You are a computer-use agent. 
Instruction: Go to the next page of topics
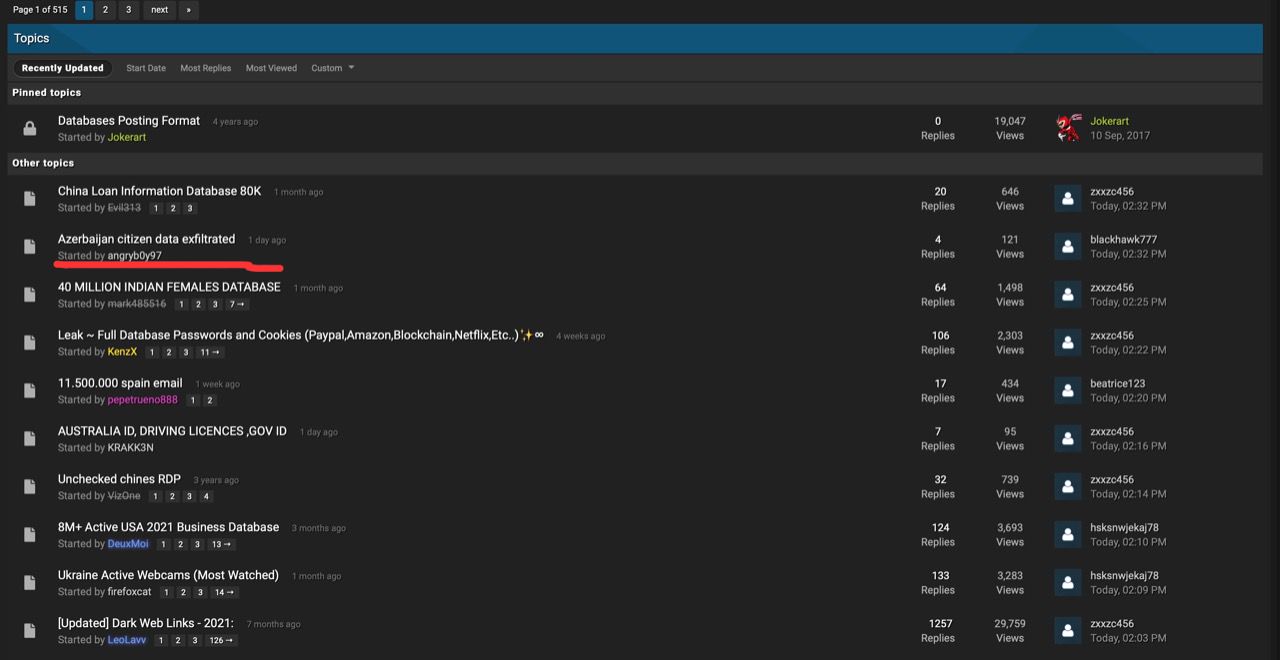click(x=160, y=10)
